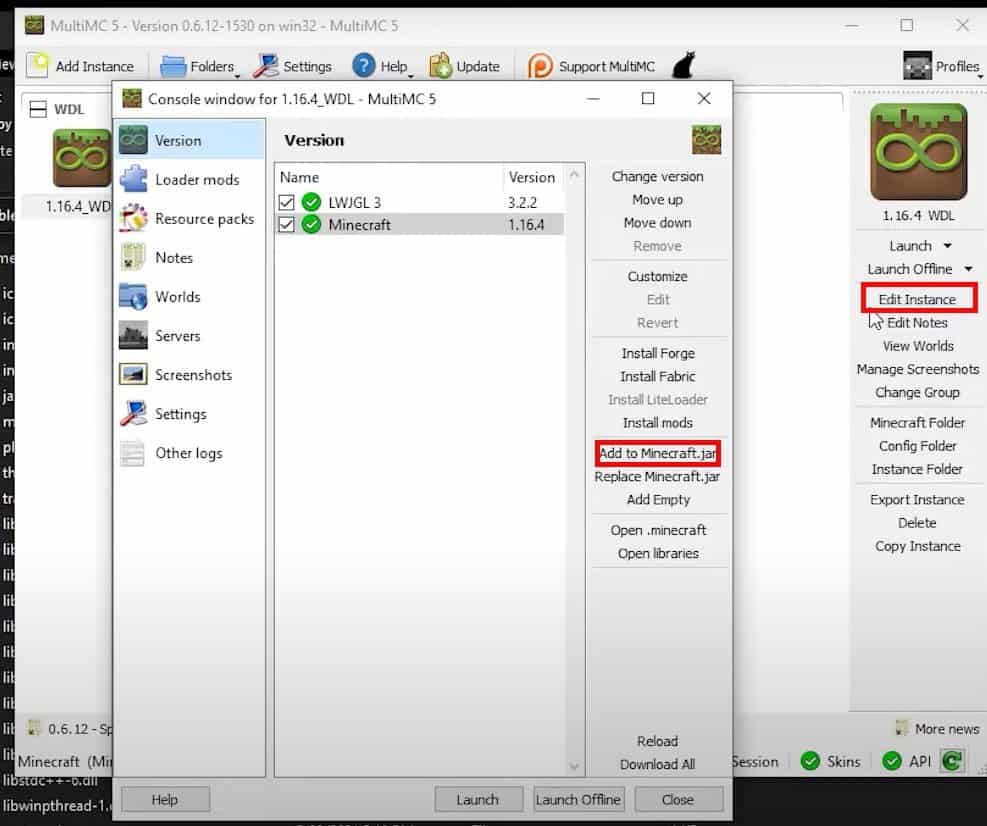Open the Screenshots page
This screenshot has width=987, height=826.
[190, 375]
